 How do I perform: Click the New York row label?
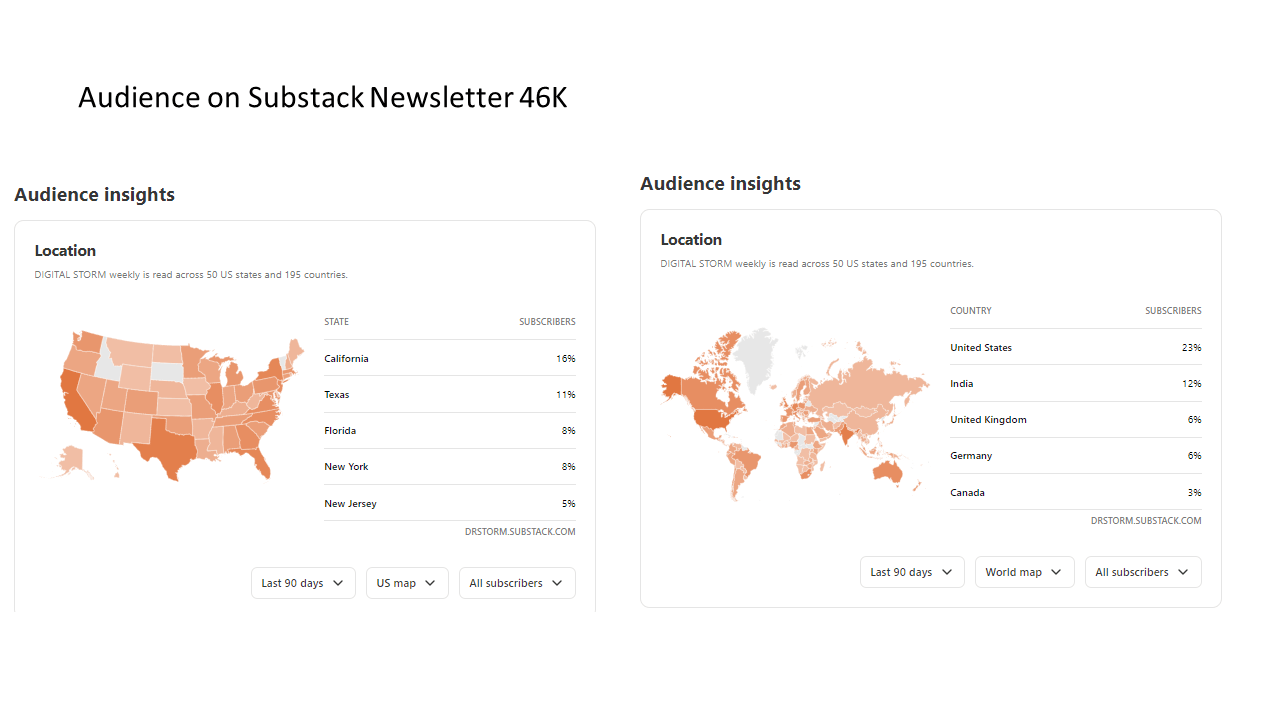point(346,467)
